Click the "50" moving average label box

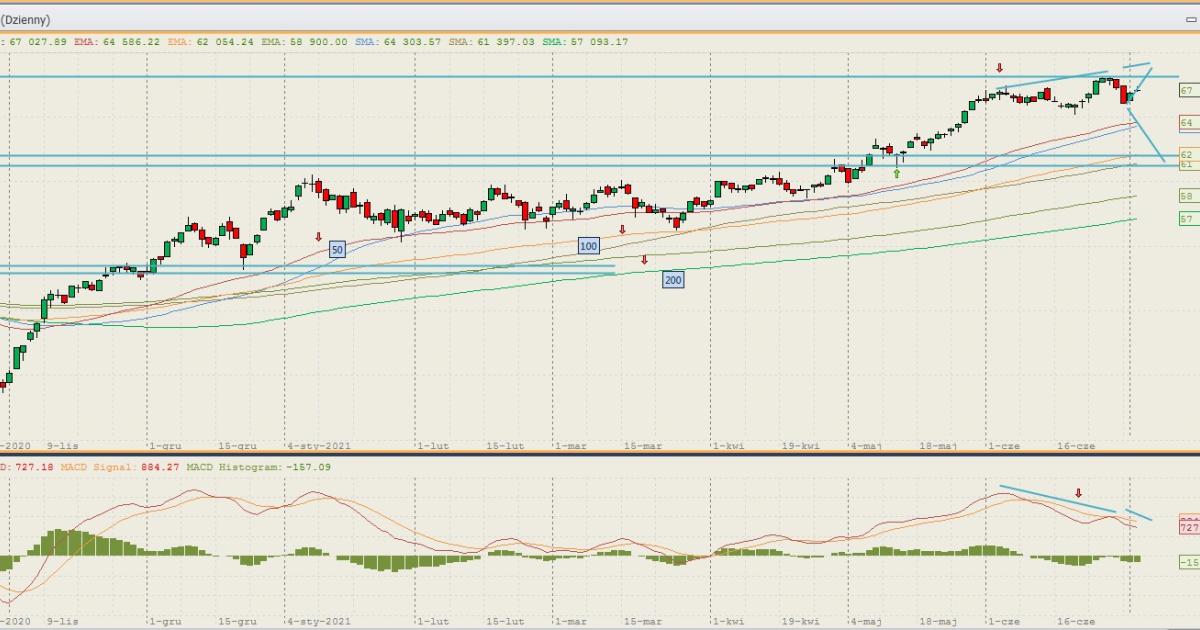[337, 249]
